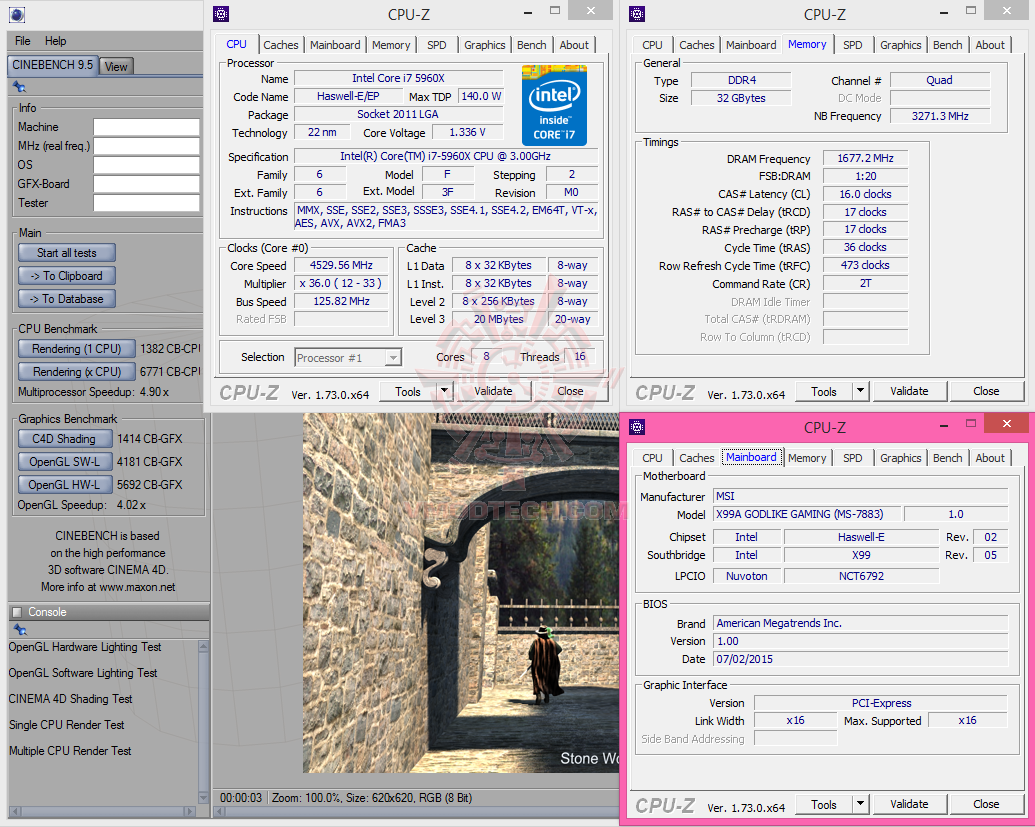Open the SPD tab in the processor info window
1035x827 pixels.
point(437,45)
